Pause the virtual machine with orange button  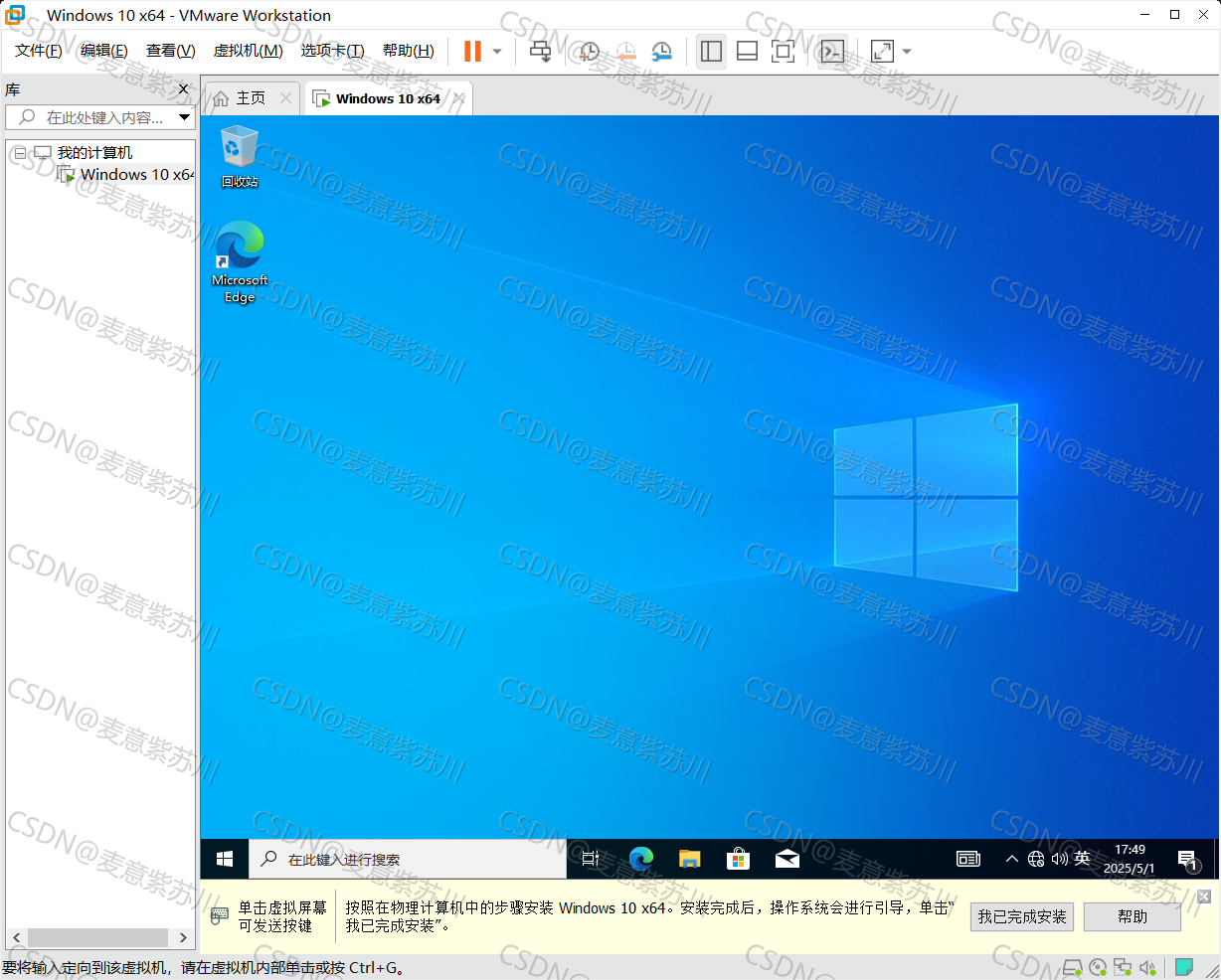coord(472,52)
